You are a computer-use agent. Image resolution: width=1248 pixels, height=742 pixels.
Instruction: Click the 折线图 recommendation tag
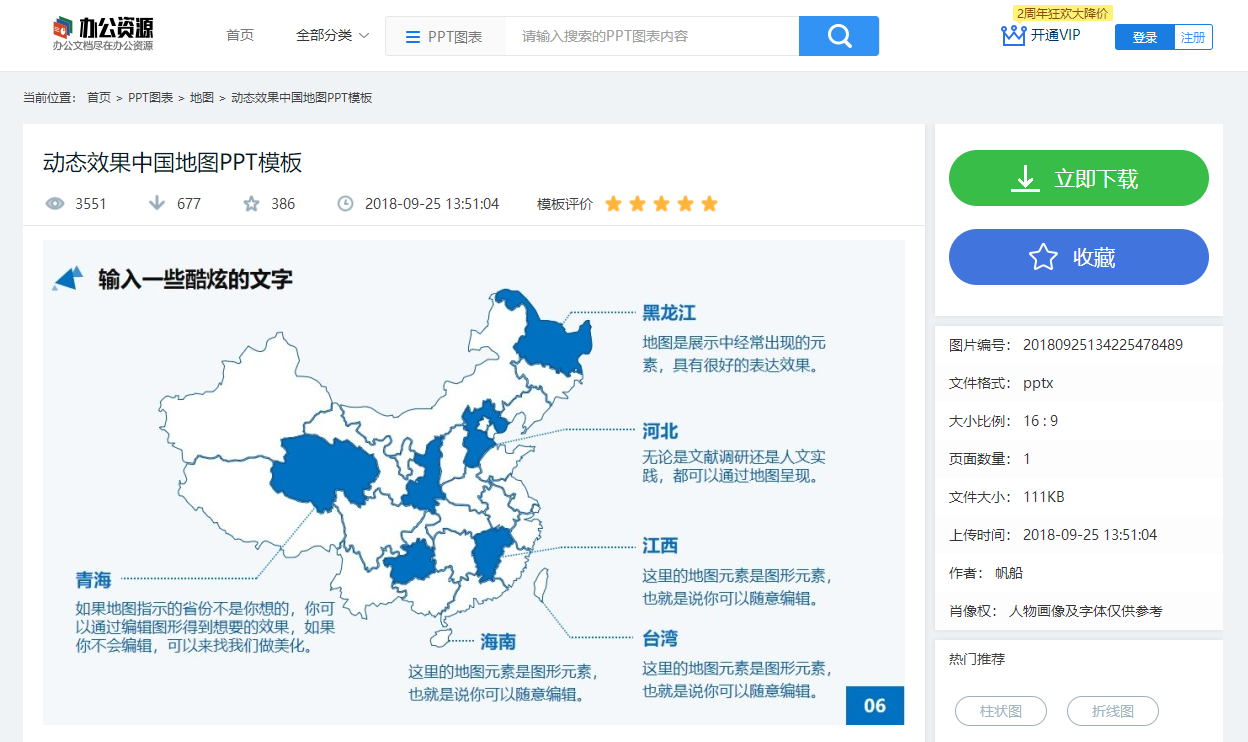tap(1113, 711)
